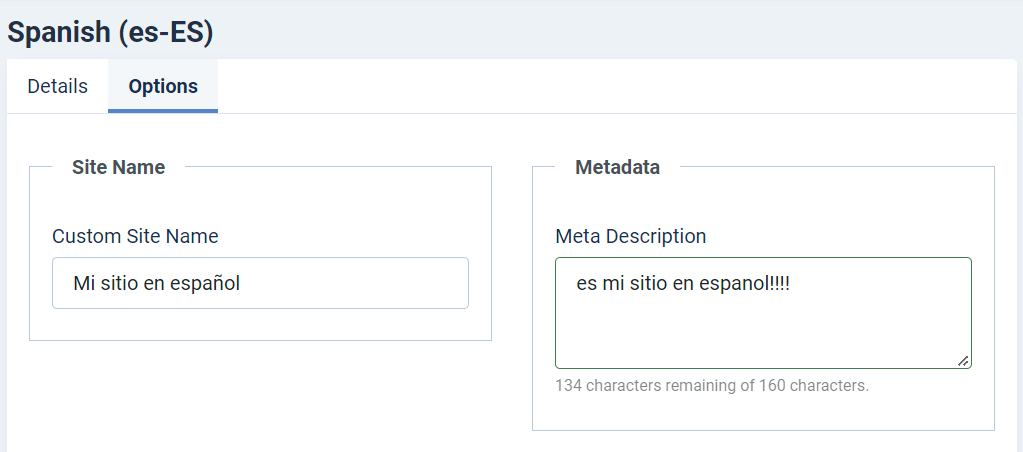This screenshot has height=452, width=1023.
Task: Click the Metadata fieldset legend
Action: 617,167
